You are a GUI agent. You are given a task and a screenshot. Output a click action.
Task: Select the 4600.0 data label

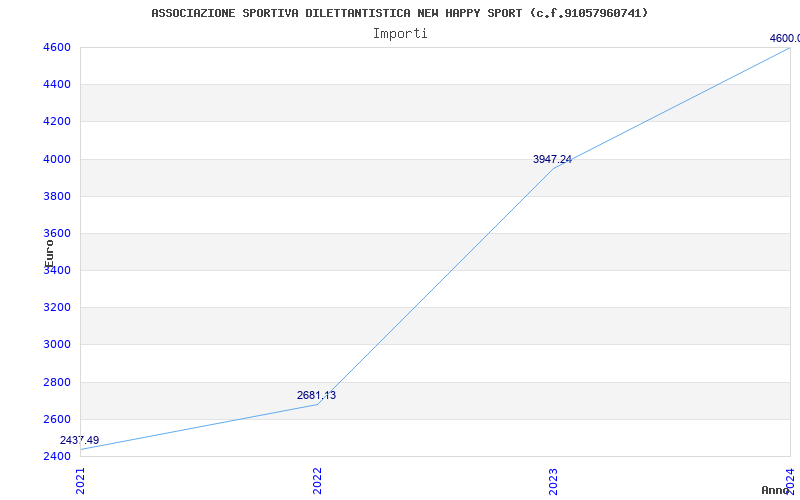[x=785, y=38]
